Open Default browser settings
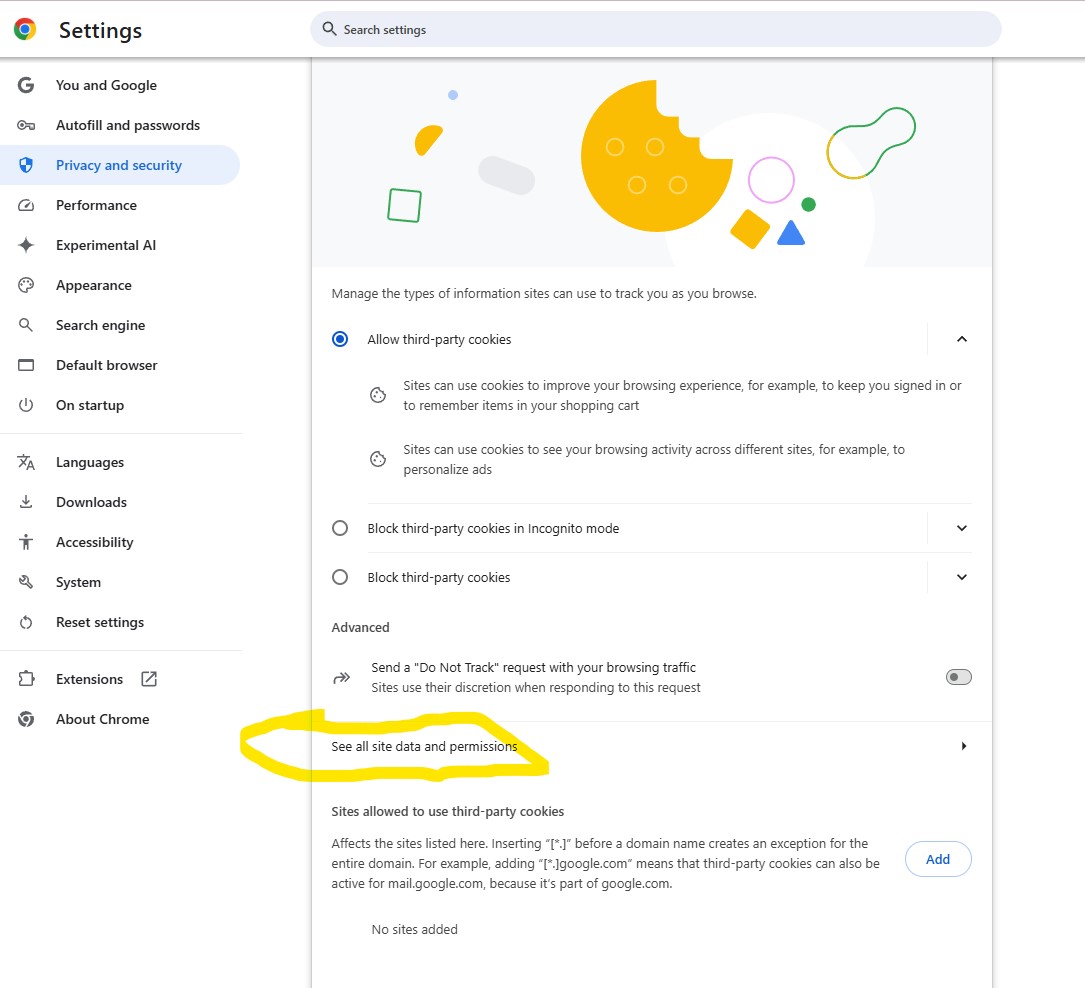The image size is (1085, 988). coord(120,365)
